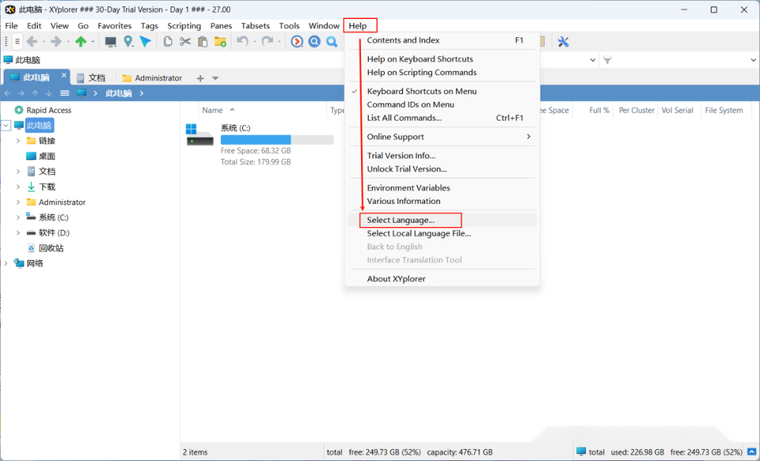
Task: Open the Online Support submenu
Action: (442, 137)
